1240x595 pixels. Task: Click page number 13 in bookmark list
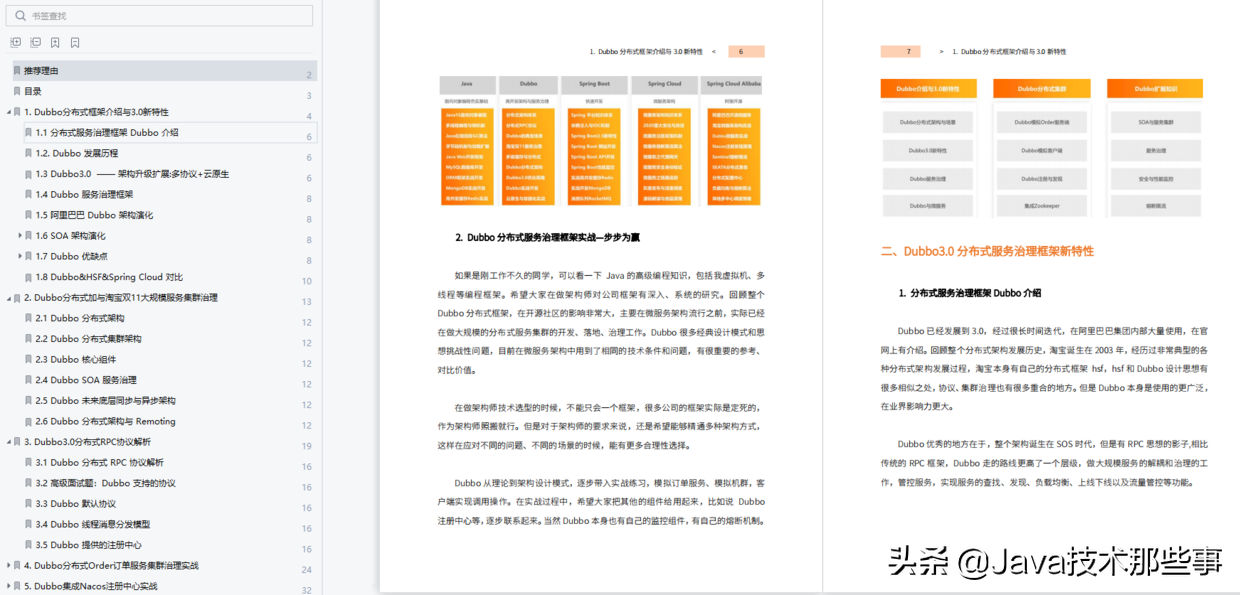[307, 301]
